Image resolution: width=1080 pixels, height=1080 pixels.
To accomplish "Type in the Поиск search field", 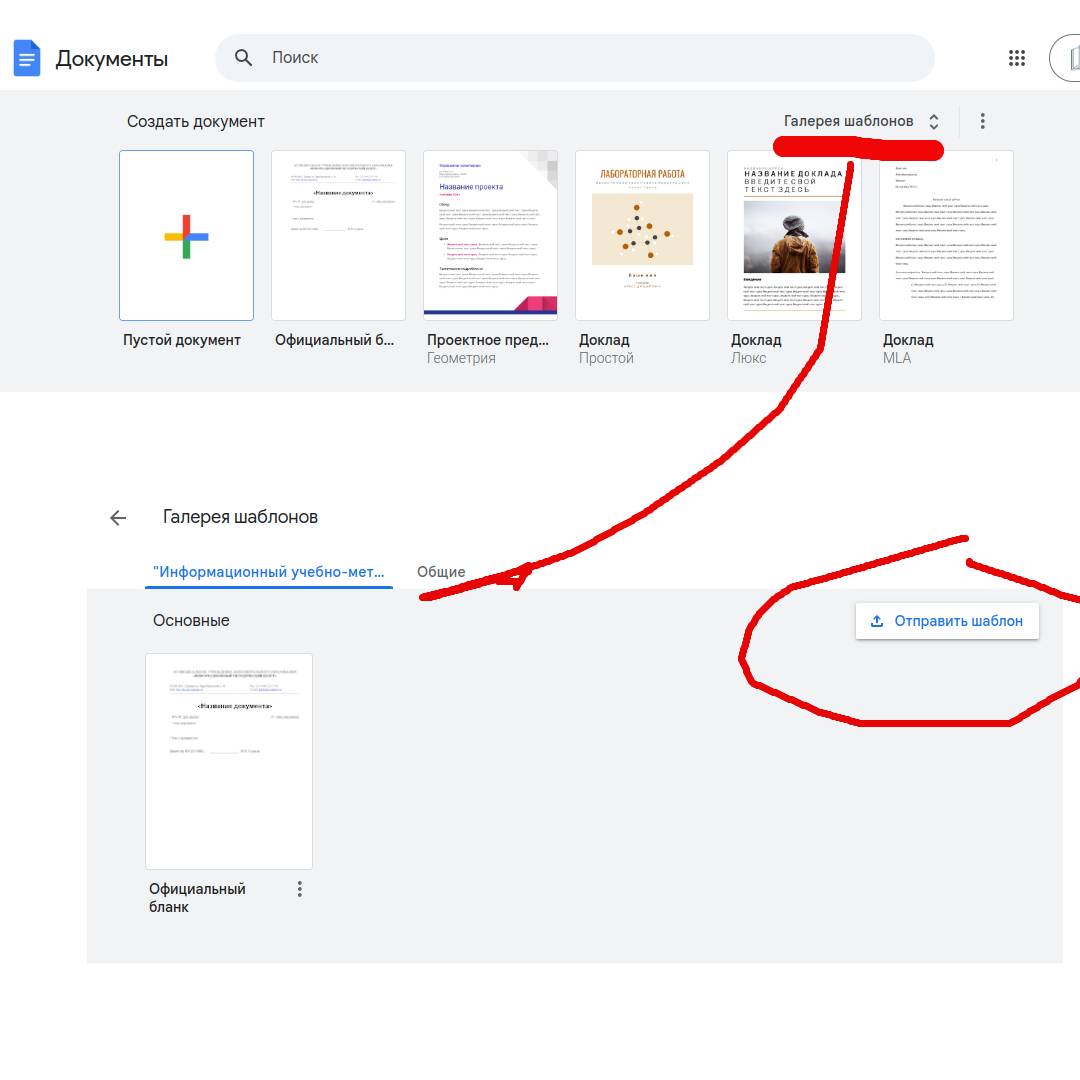I will pos(590,58).
